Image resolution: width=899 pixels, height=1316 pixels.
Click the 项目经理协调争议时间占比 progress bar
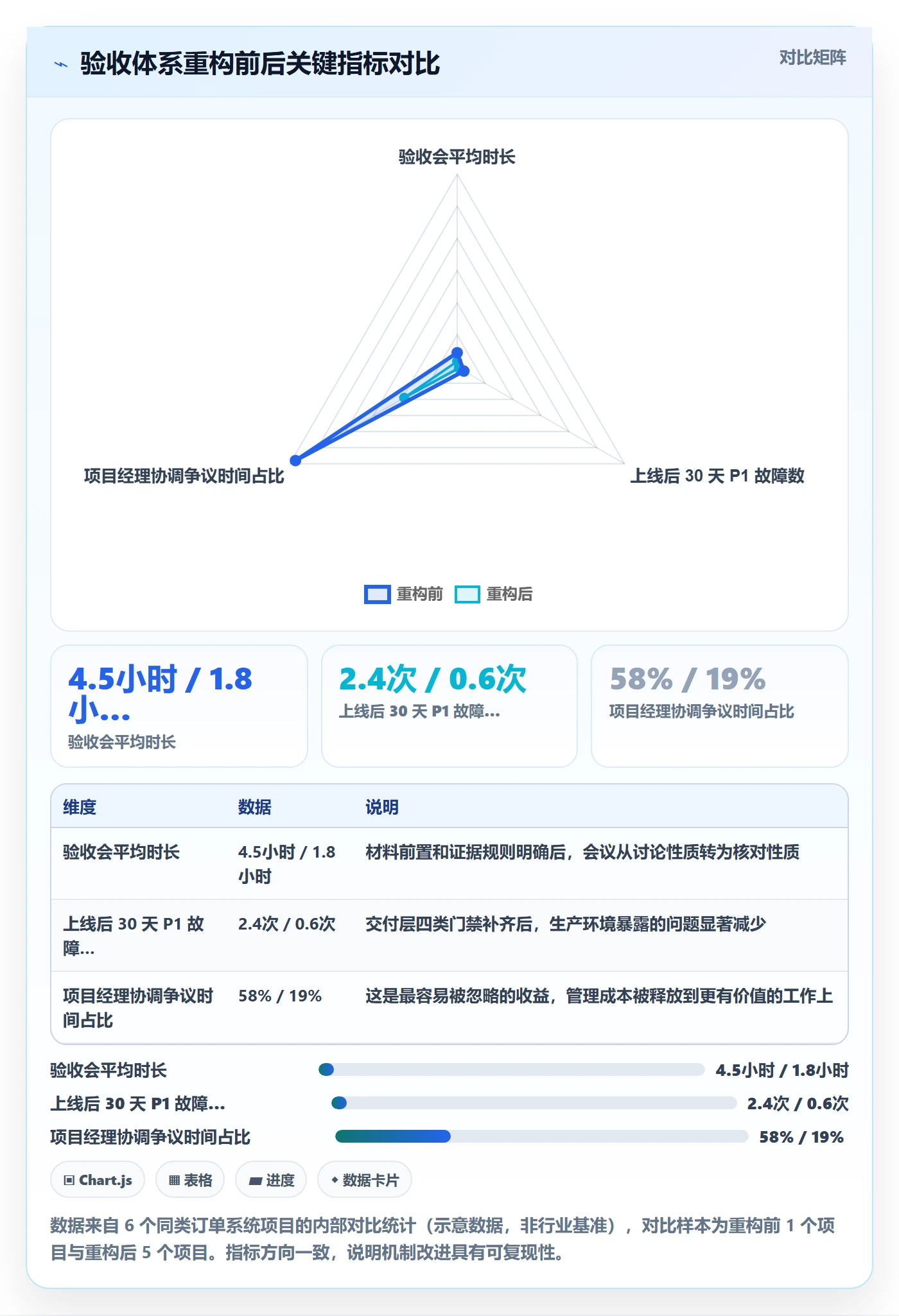tap(542, 1136)
